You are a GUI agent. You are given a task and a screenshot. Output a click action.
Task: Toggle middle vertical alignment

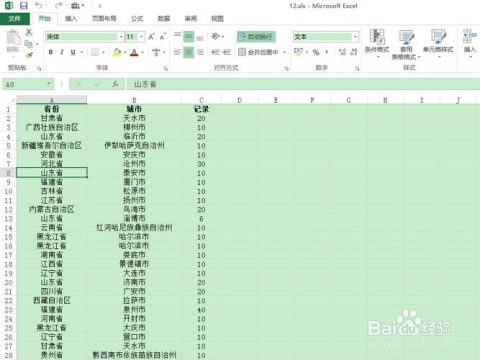189,36
